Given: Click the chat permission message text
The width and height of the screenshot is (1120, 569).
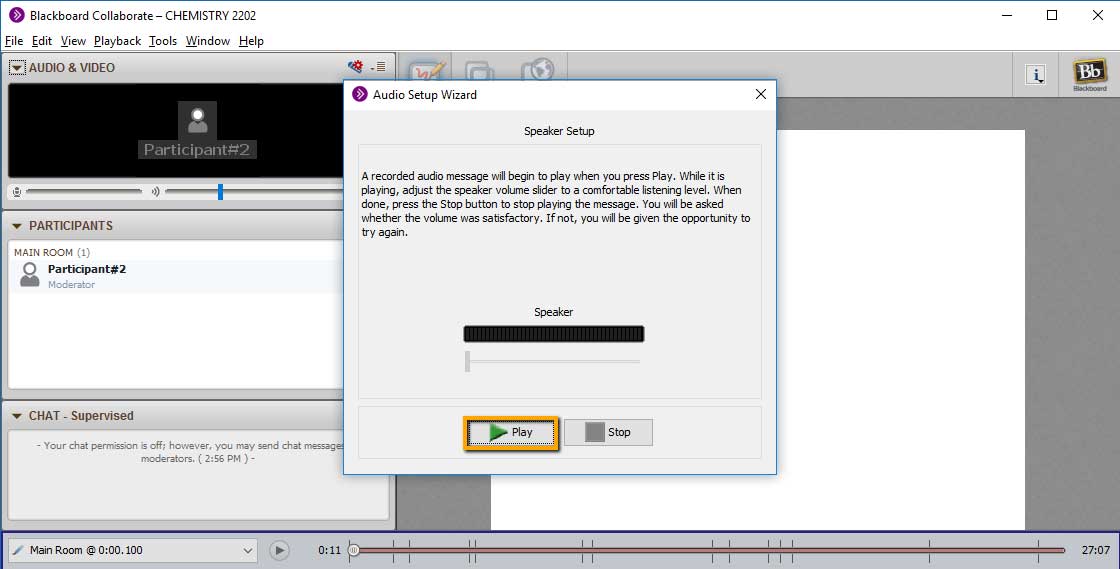Looking at the screenshot, I should pyautogui.click(x=191, y=452).
